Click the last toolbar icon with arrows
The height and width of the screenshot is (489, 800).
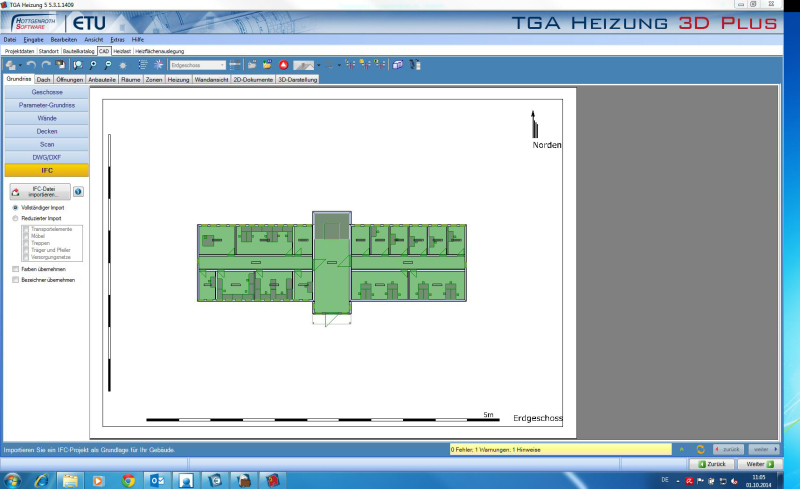[415, 65]
